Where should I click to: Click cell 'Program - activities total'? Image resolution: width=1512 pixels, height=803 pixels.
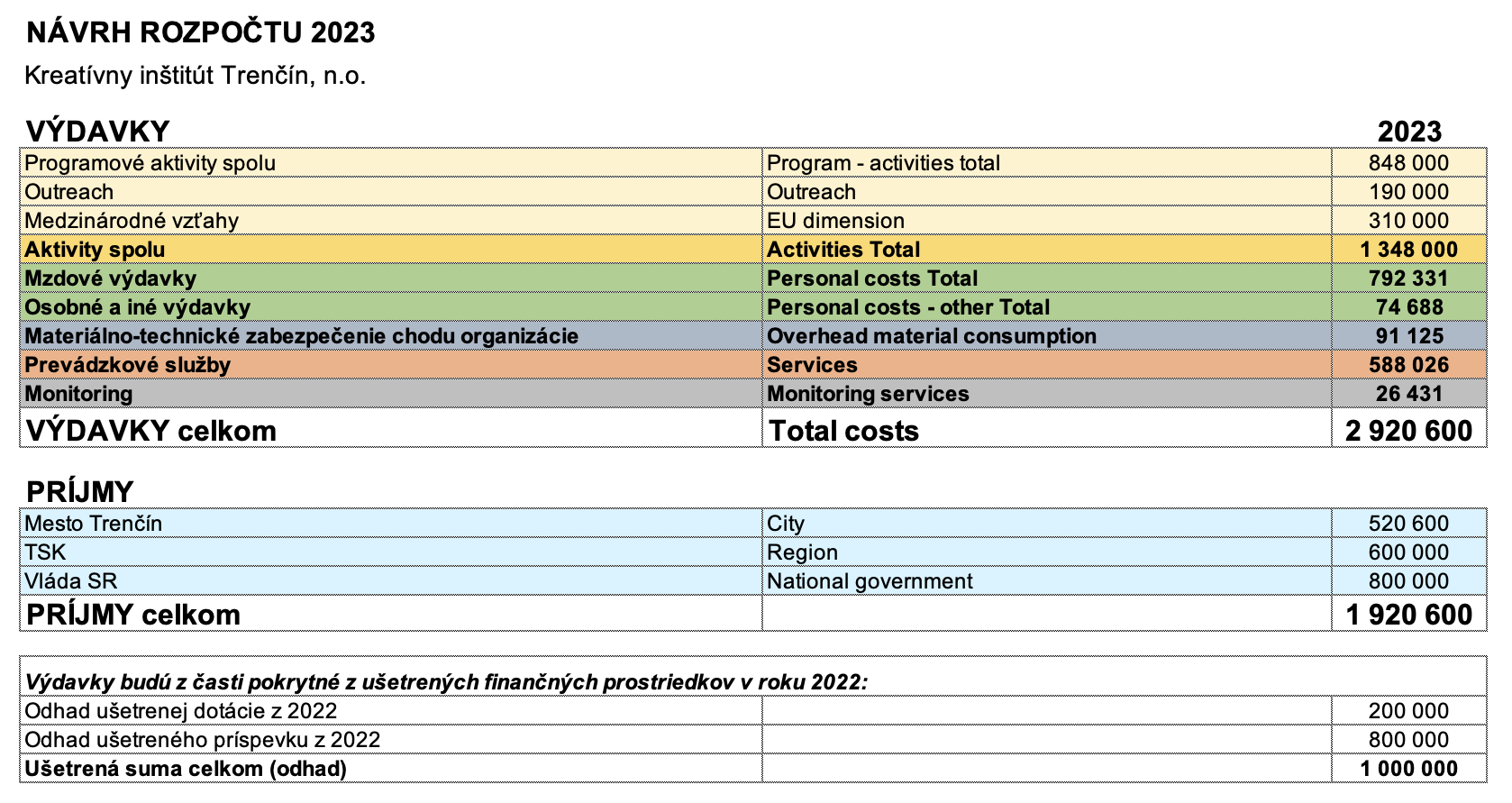point(1047,163)
